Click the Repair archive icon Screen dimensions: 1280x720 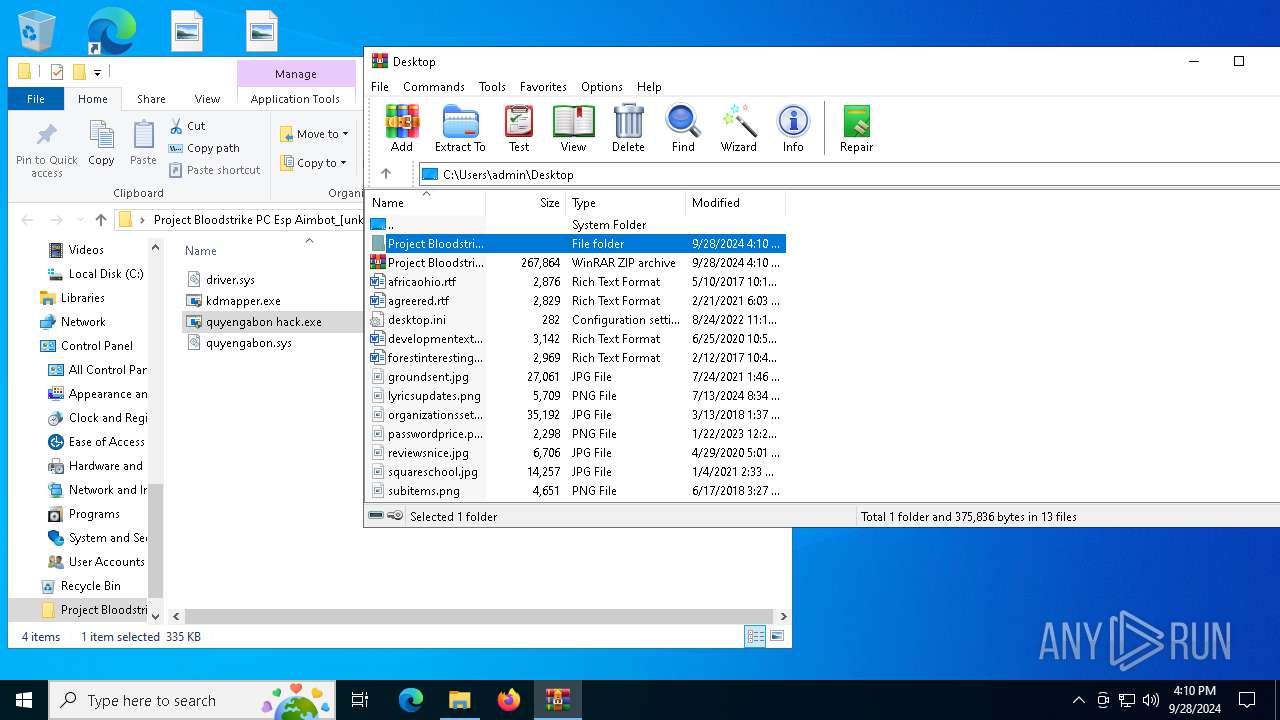click(856, 129)
